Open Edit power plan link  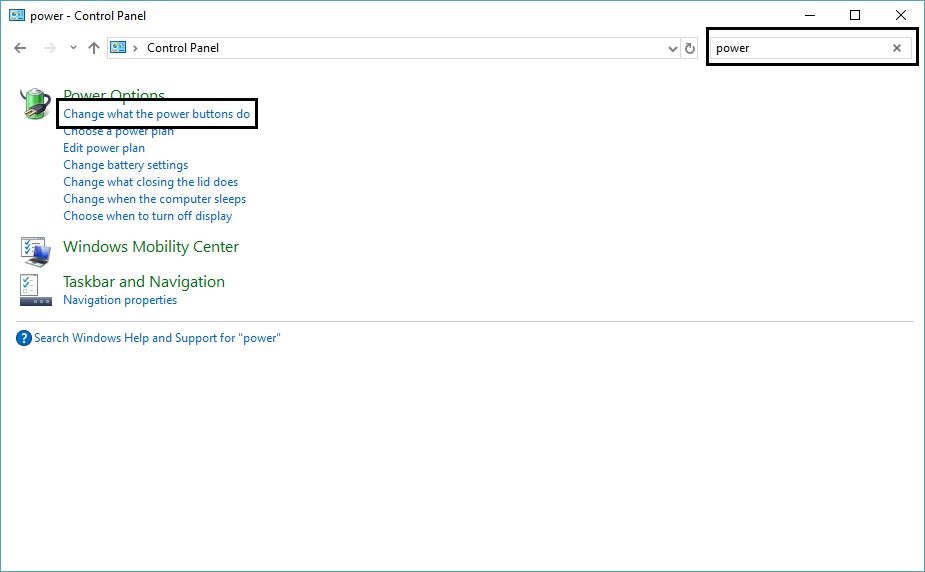point(104,148)
